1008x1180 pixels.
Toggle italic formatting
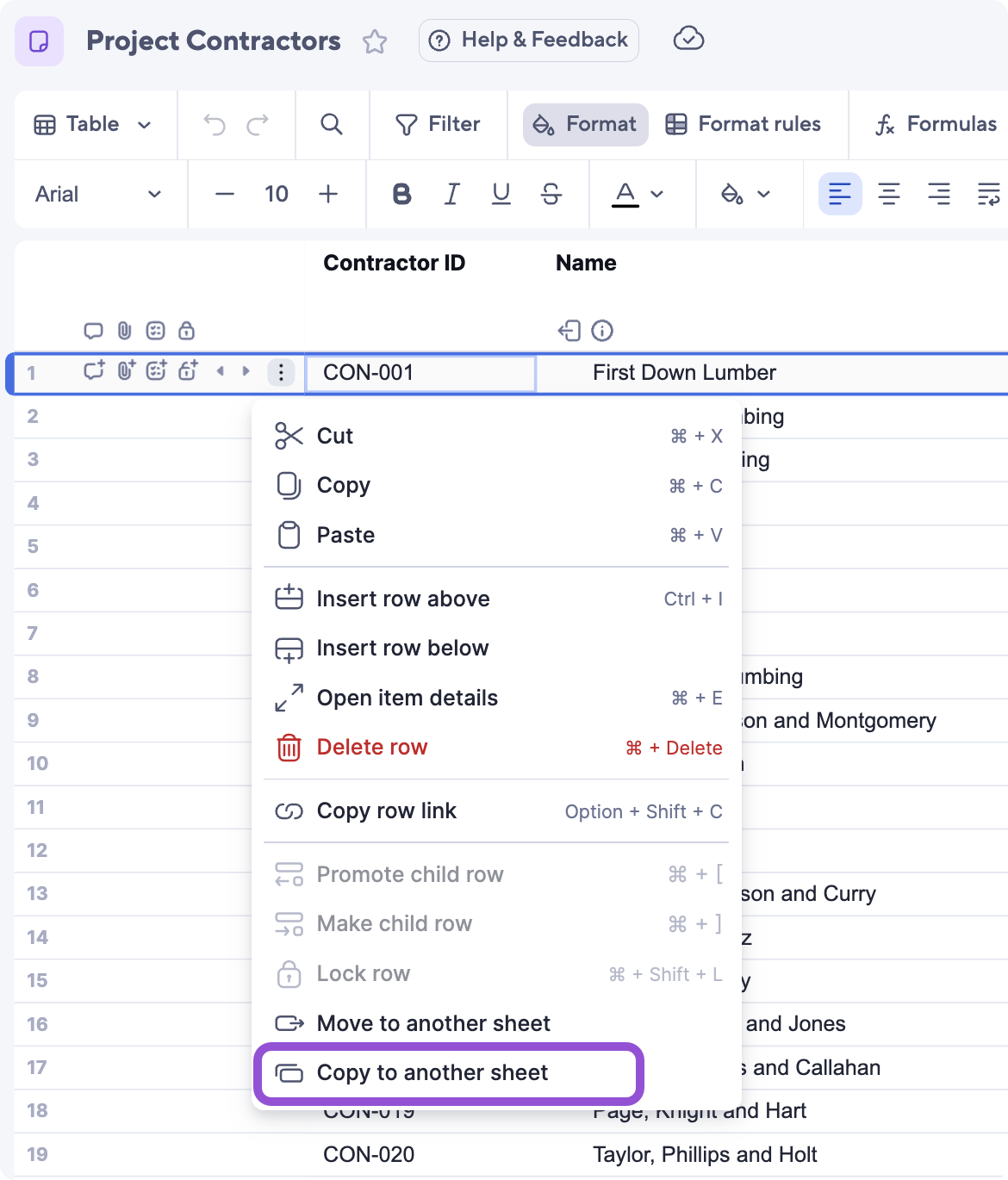click(451, 195)
